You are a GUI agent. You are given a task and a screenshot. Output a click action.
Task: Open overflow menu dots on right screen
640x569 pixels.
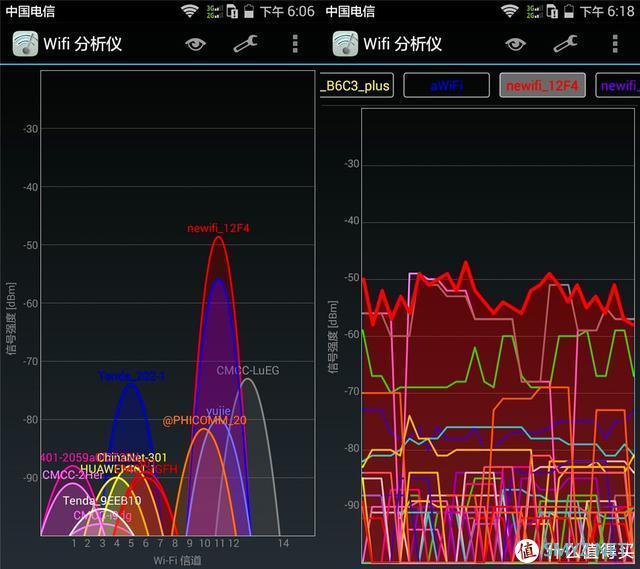tap(615, 44)
